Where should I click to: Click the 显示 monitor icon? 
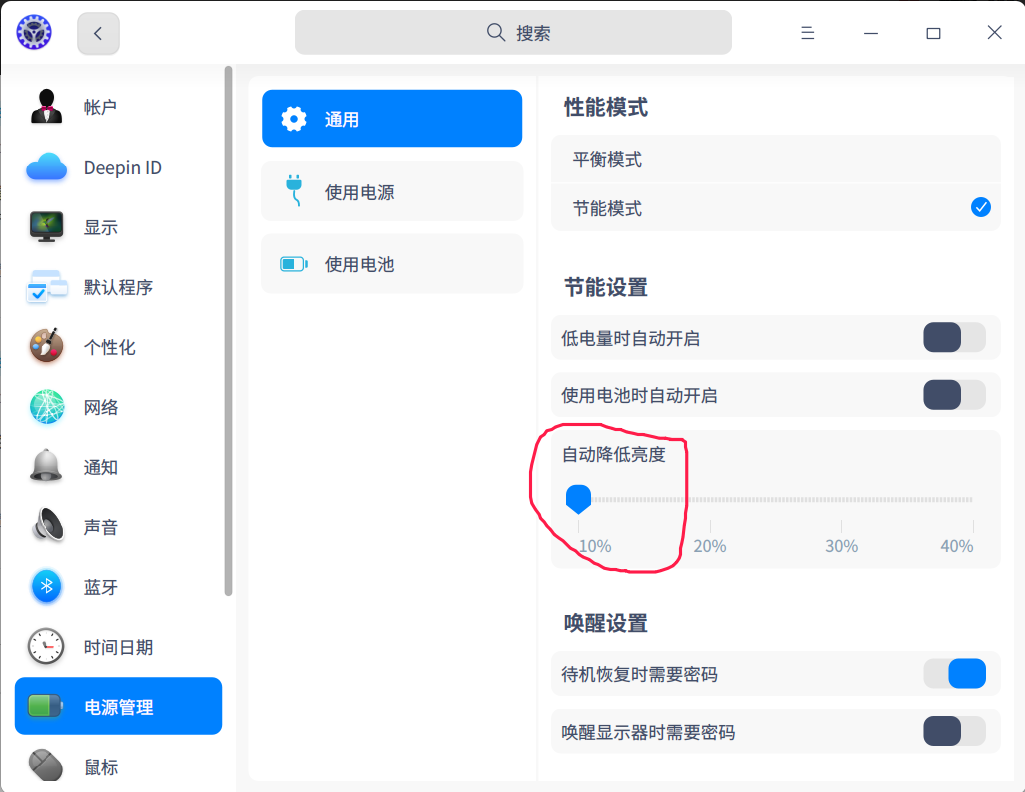[x=46, y=227]
